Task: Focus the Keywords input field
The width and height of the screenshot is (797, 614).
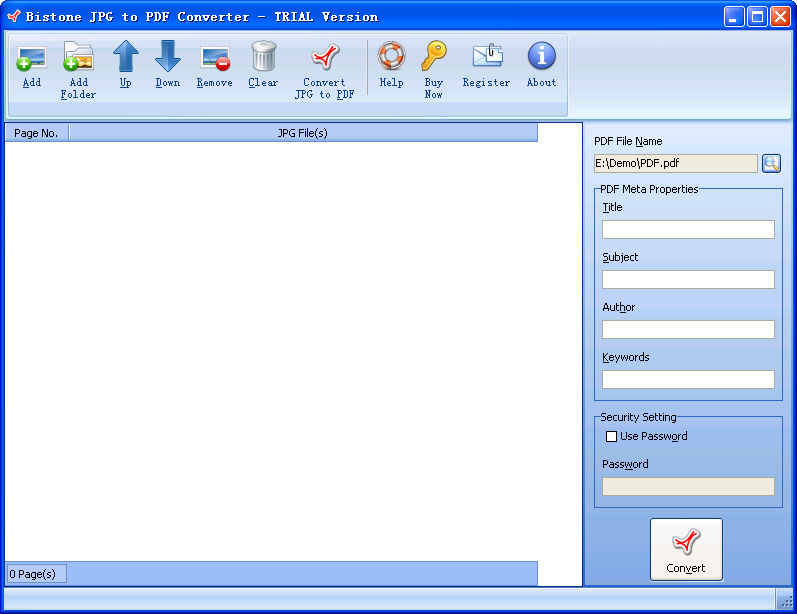Action: click(x=688, y=380)
